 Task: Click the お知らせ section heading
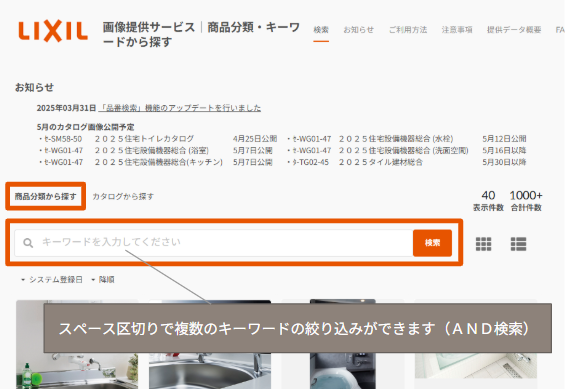(x=34, y=87)
